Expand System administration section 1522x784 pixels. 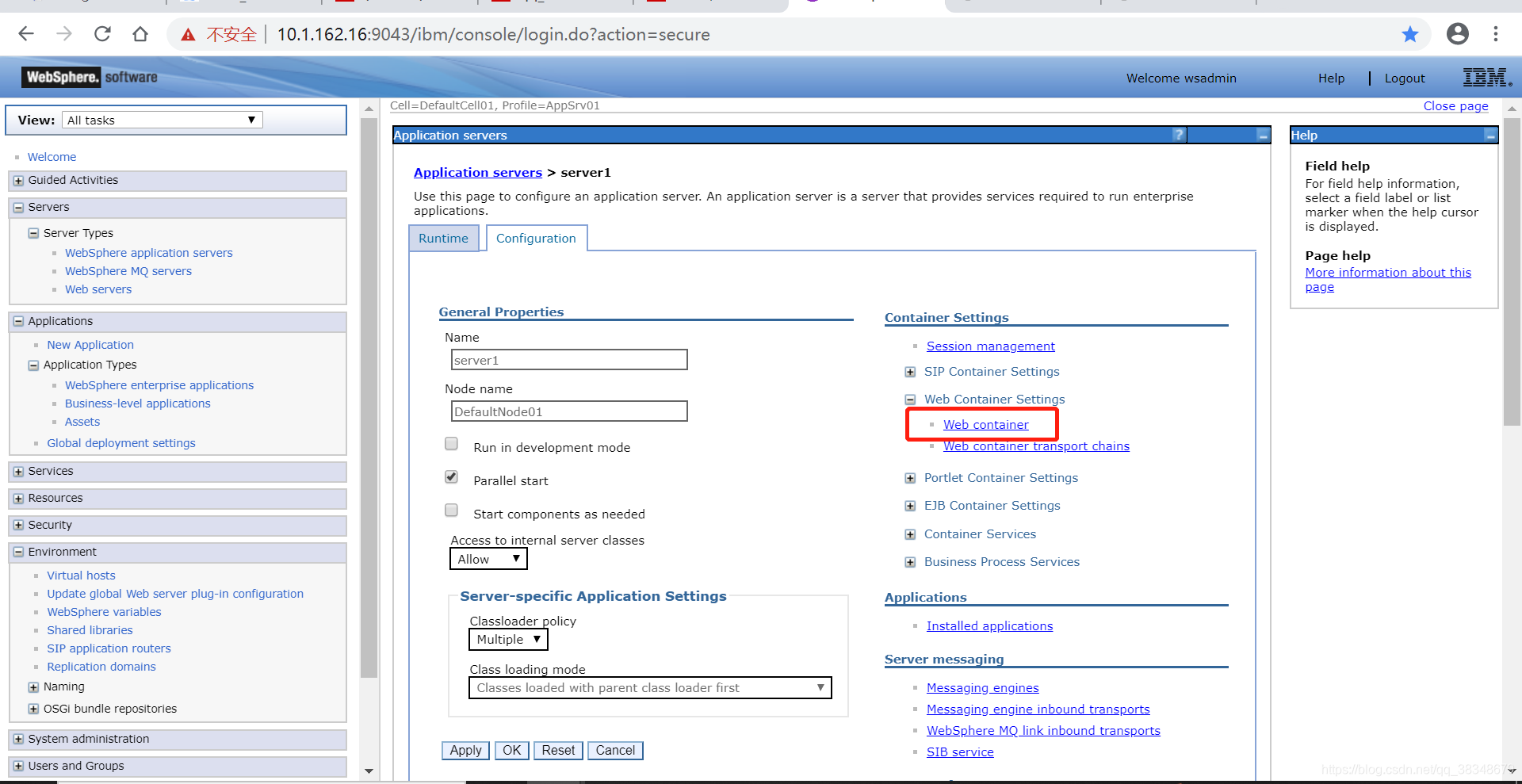tap(18, 739)
